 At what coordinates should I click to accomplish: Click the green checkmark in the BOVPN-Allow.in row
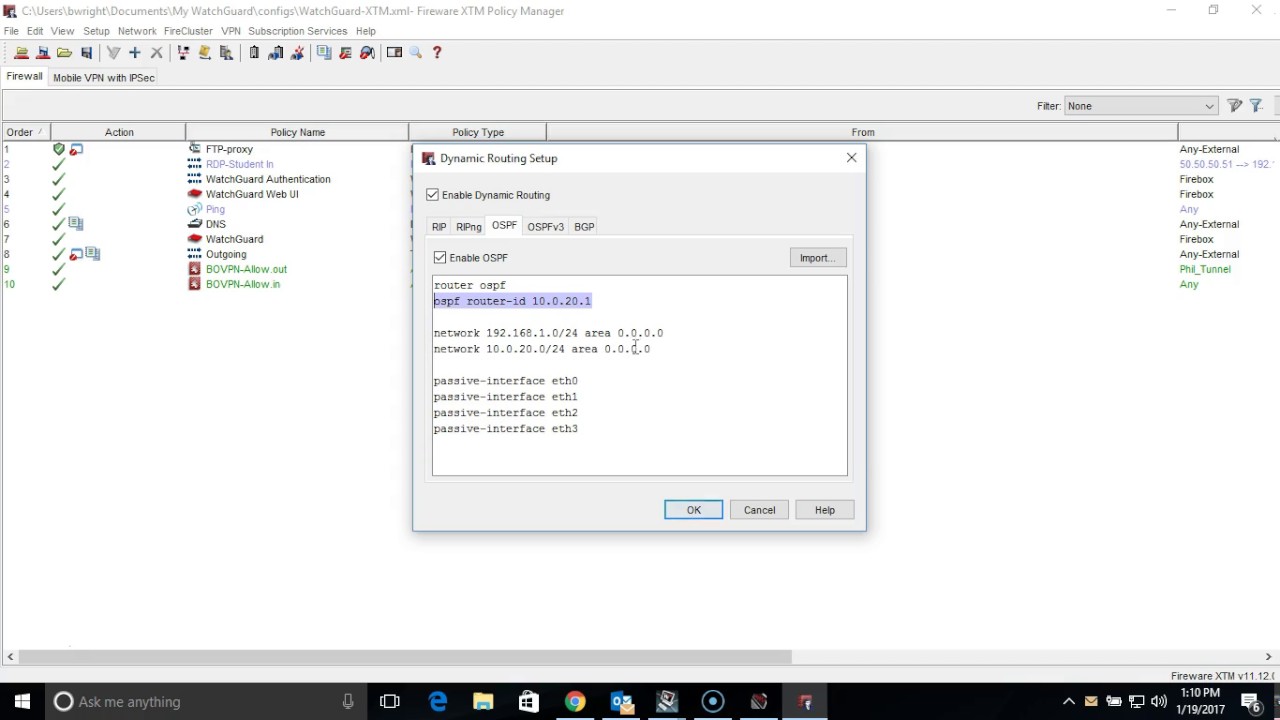tap(58, 284)
